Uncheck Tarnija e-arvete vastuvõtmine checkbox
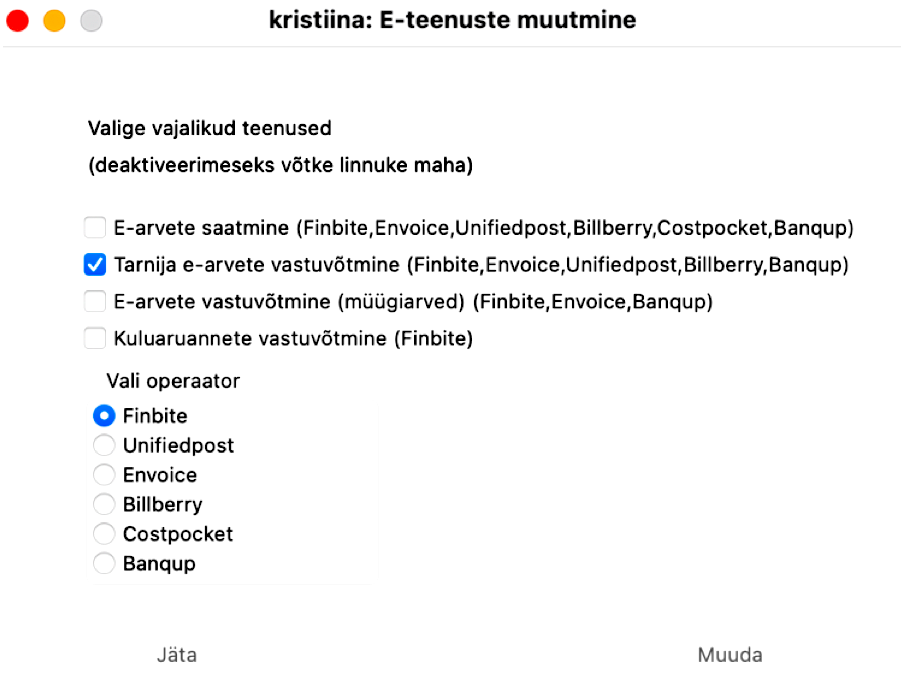Screen dimensions: 901x696 click(95, 264)
